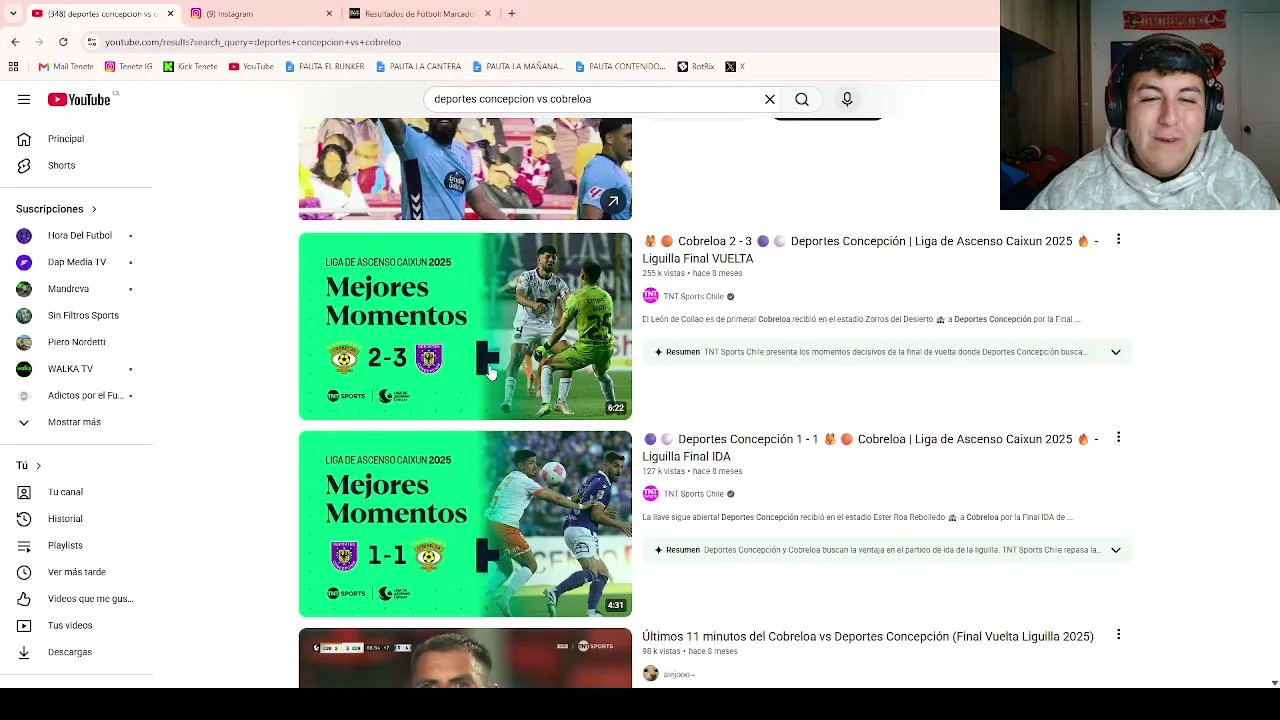Reload the page with the refresh icon
The width and height of the screenshot is (1280, 720).
tap(63, 42)
